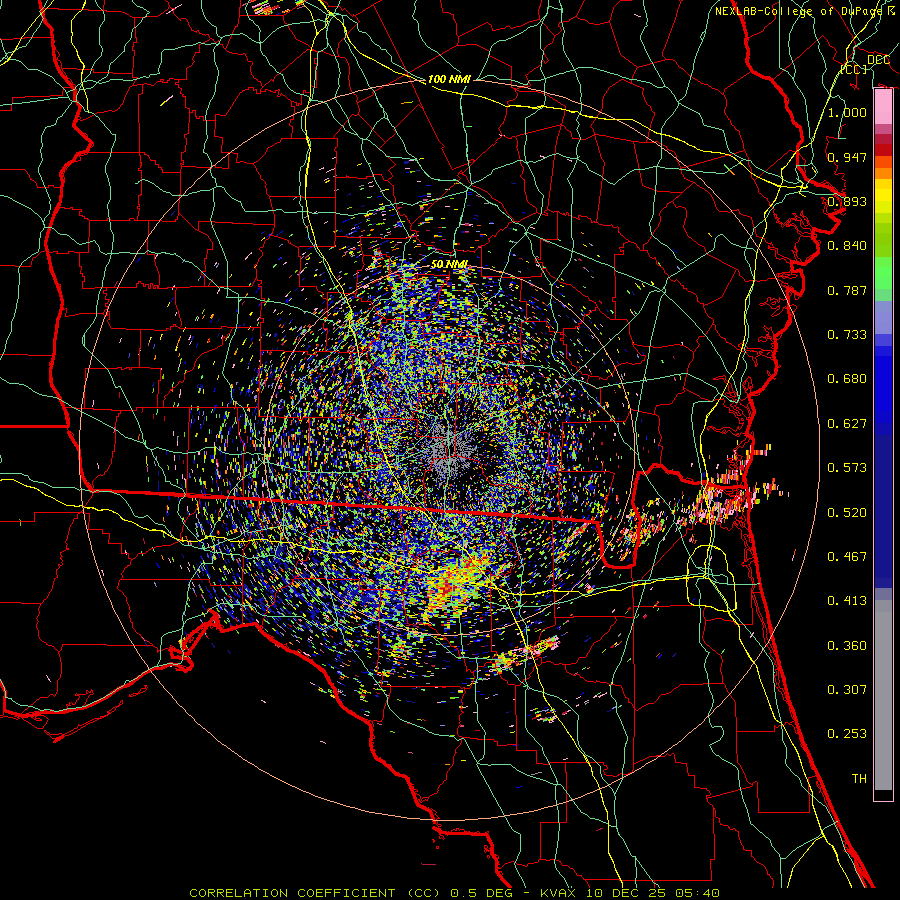Click the 0.947 legend value
900x900 pixels.
tap(847, 157)
